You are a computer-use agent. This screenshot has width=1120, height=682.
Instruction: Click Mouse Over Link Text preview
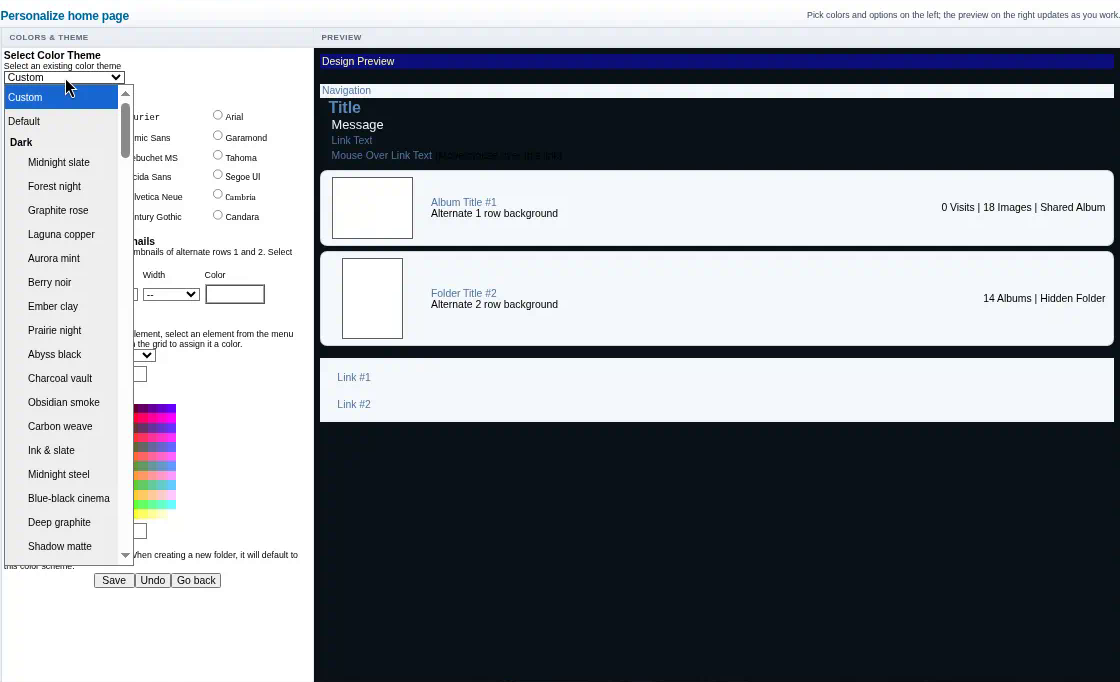click(x=381, y=155)
